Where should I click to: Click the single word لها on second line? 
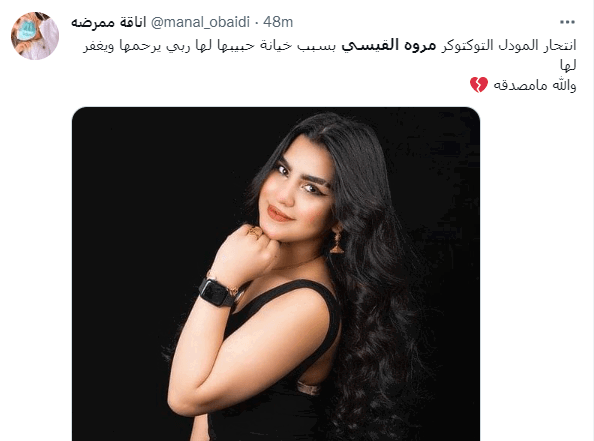[568, 66]
